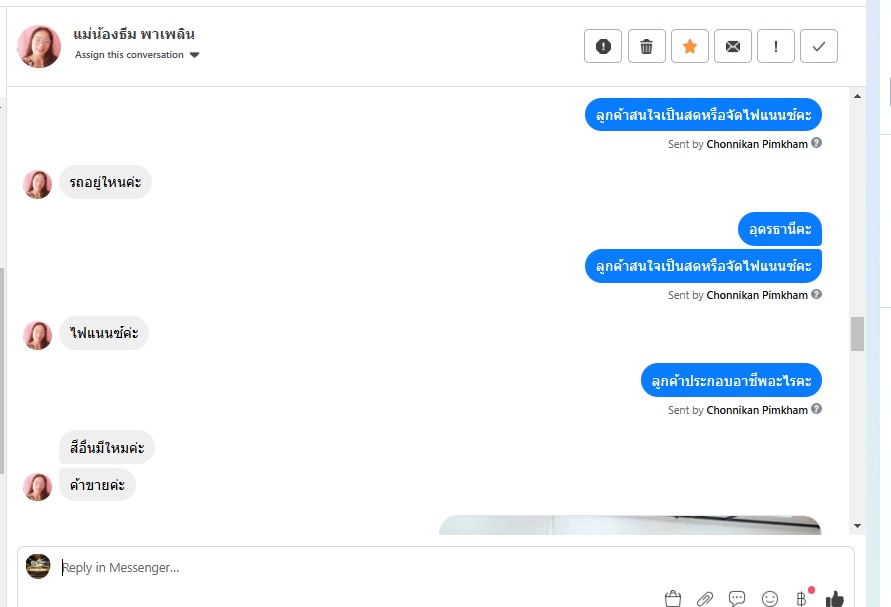
Task: Click the chat scrollbar thumb
Action: (x=857, y=334)
